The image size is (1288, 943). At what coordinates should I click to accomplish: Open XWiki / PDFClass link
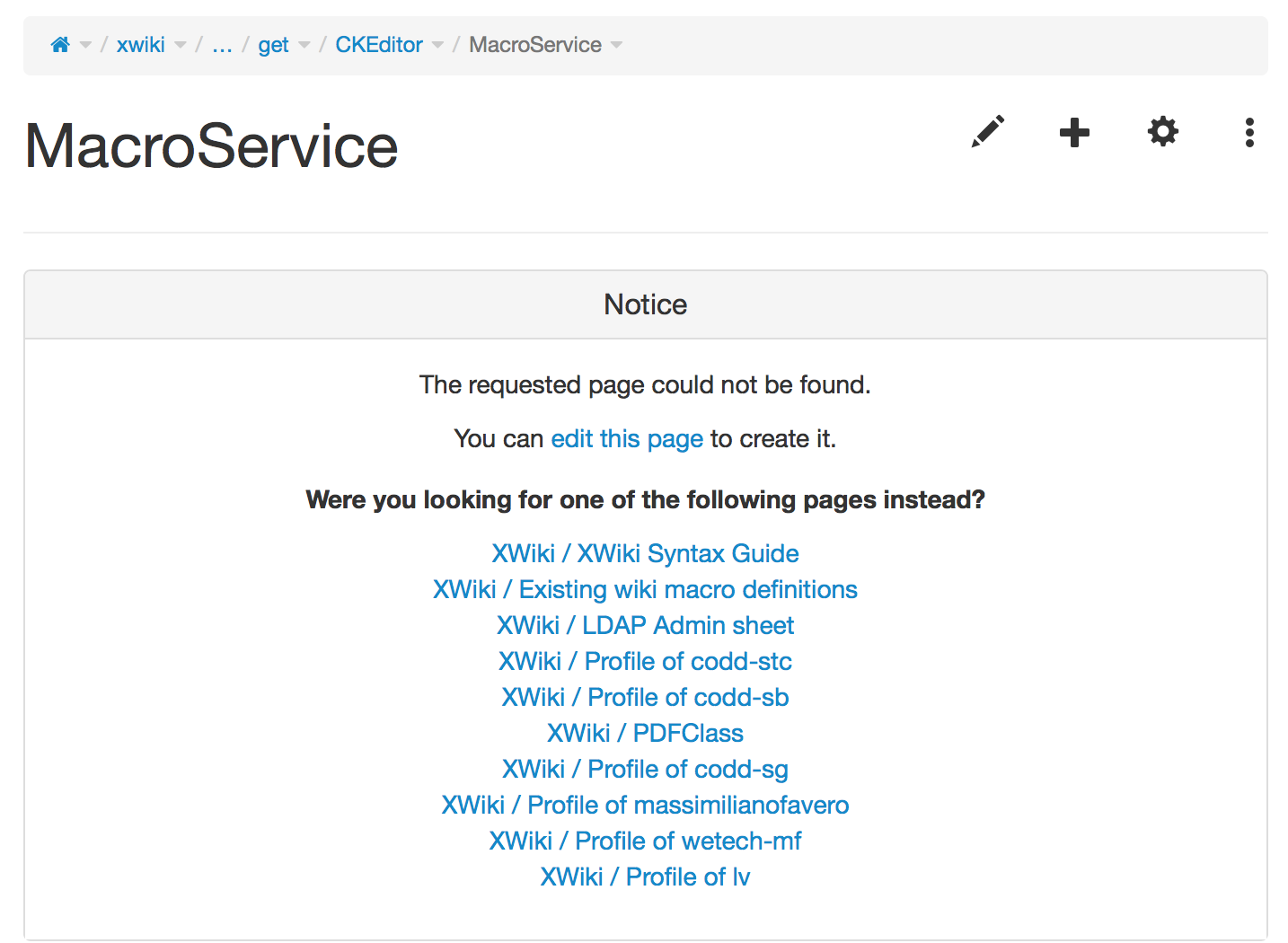[x=645, y=733]
